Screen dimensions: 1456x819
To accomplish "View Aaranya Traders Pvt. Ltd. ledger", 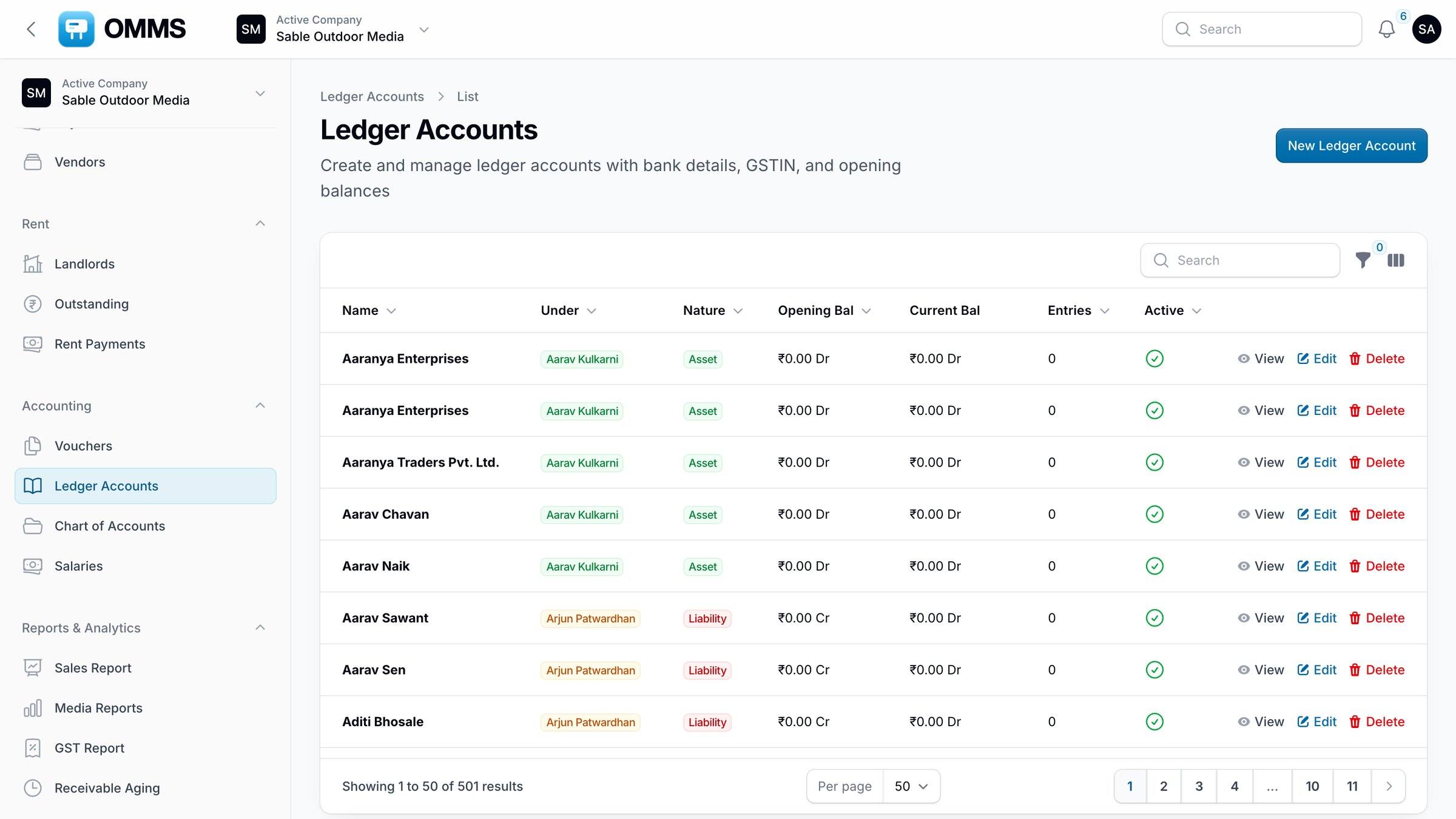I will click(x=1261, y=462).
